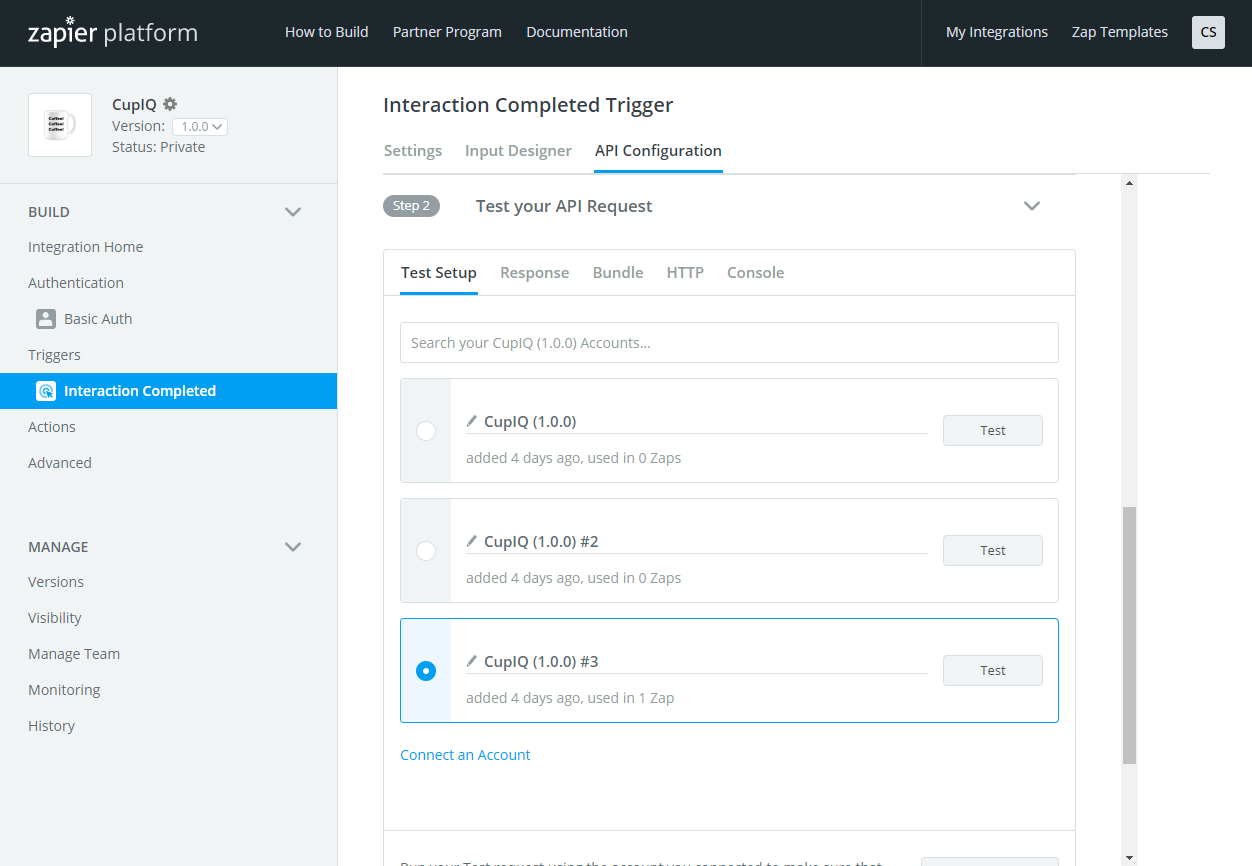The width and height of the screenshot is (1252, 866).
Task: Open the Version 1.0.0 dropdown
Action: pyautogui.click(x=200, y=127)
